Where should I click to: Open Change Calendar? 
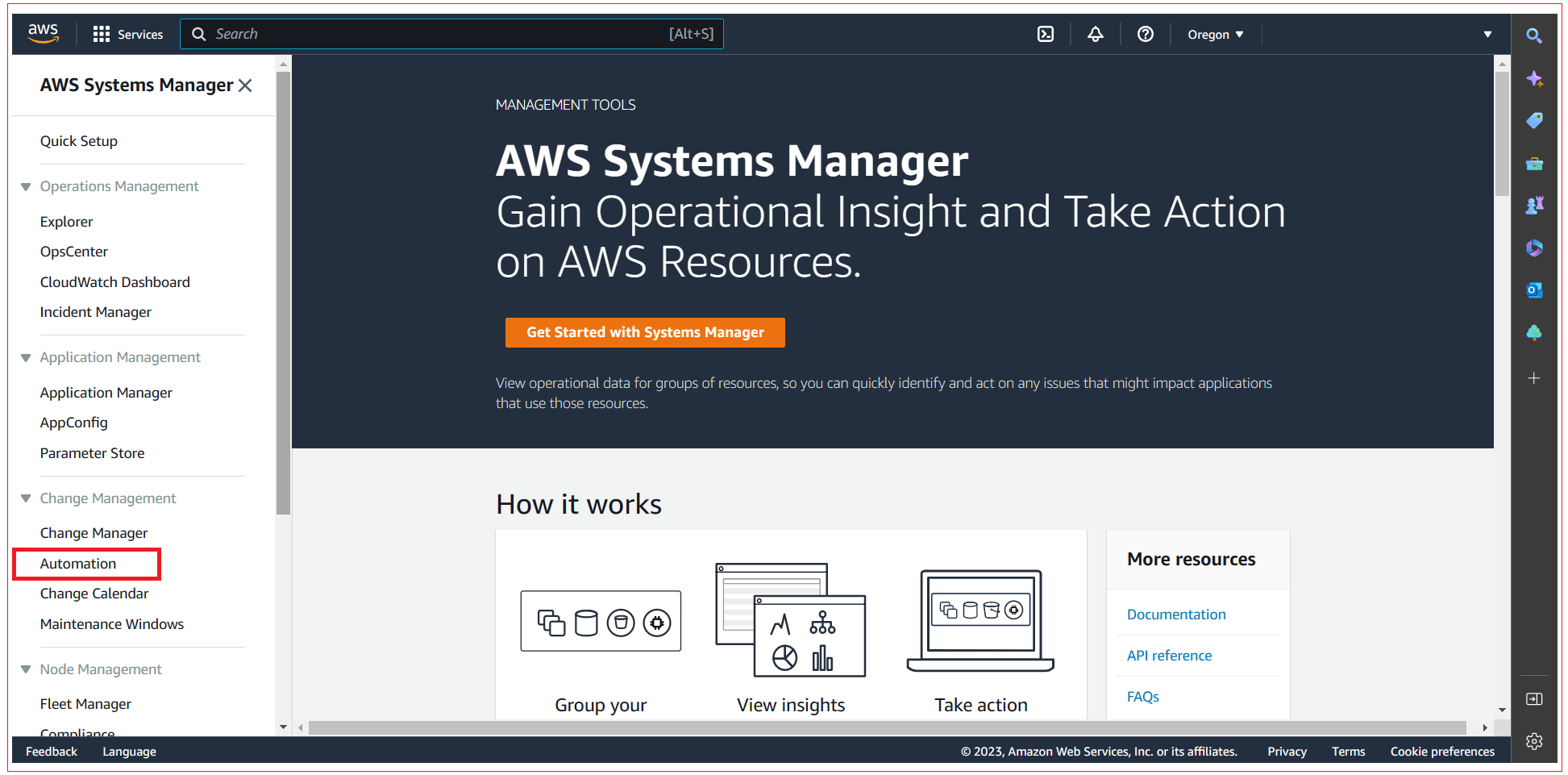pos(94,593)
